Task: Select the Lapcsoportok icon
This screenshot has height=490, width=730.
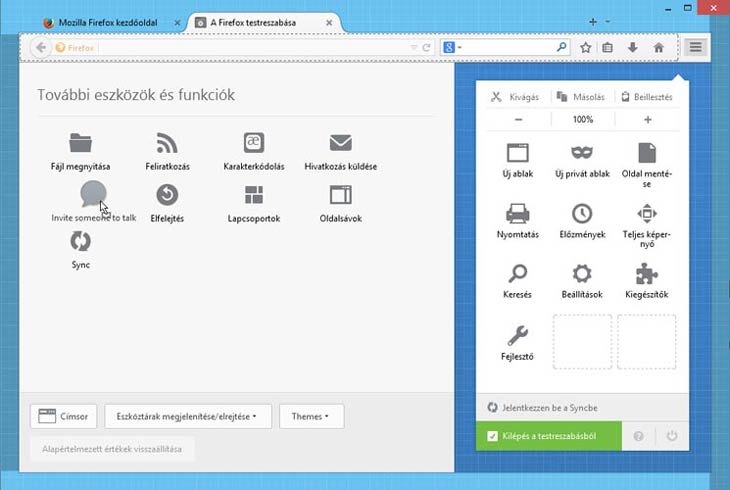Action: pos(254,195)
